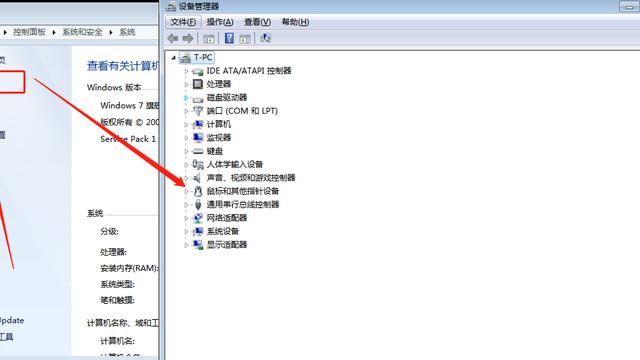Screen dimensions: 640x360
Task: Click the 鼠标和其他指针设备 mouse icon
Action: 198,191
